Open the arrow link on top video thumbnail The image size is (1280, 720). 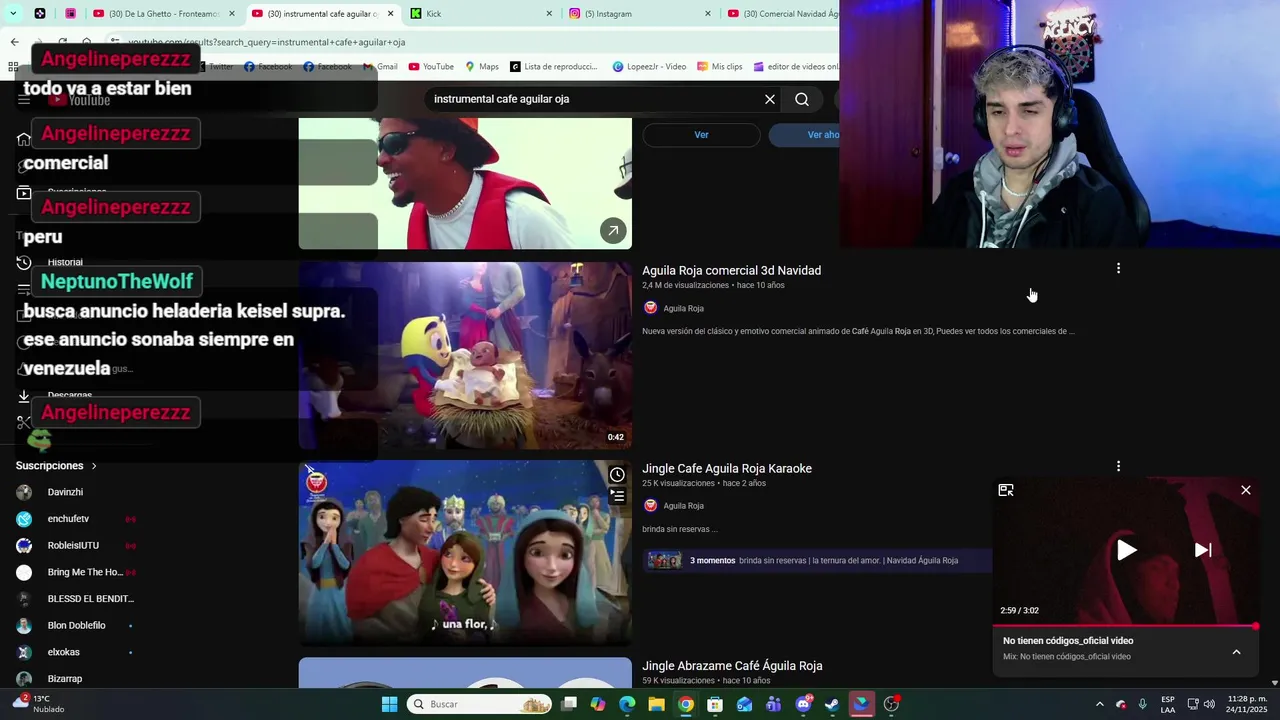point(613,230)
